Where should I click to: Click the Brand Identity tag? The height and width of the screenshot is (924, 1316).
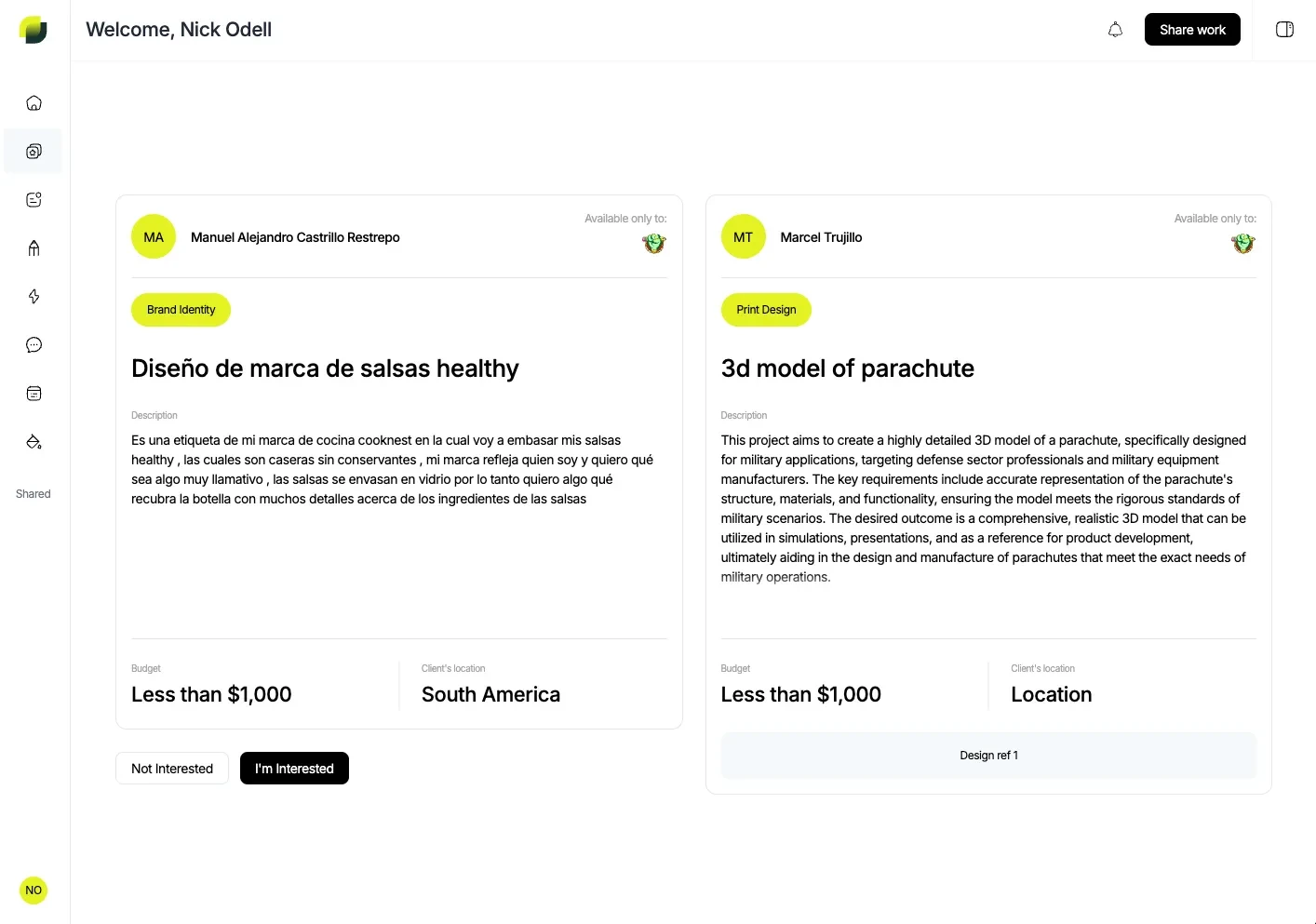tap(181, 309)
